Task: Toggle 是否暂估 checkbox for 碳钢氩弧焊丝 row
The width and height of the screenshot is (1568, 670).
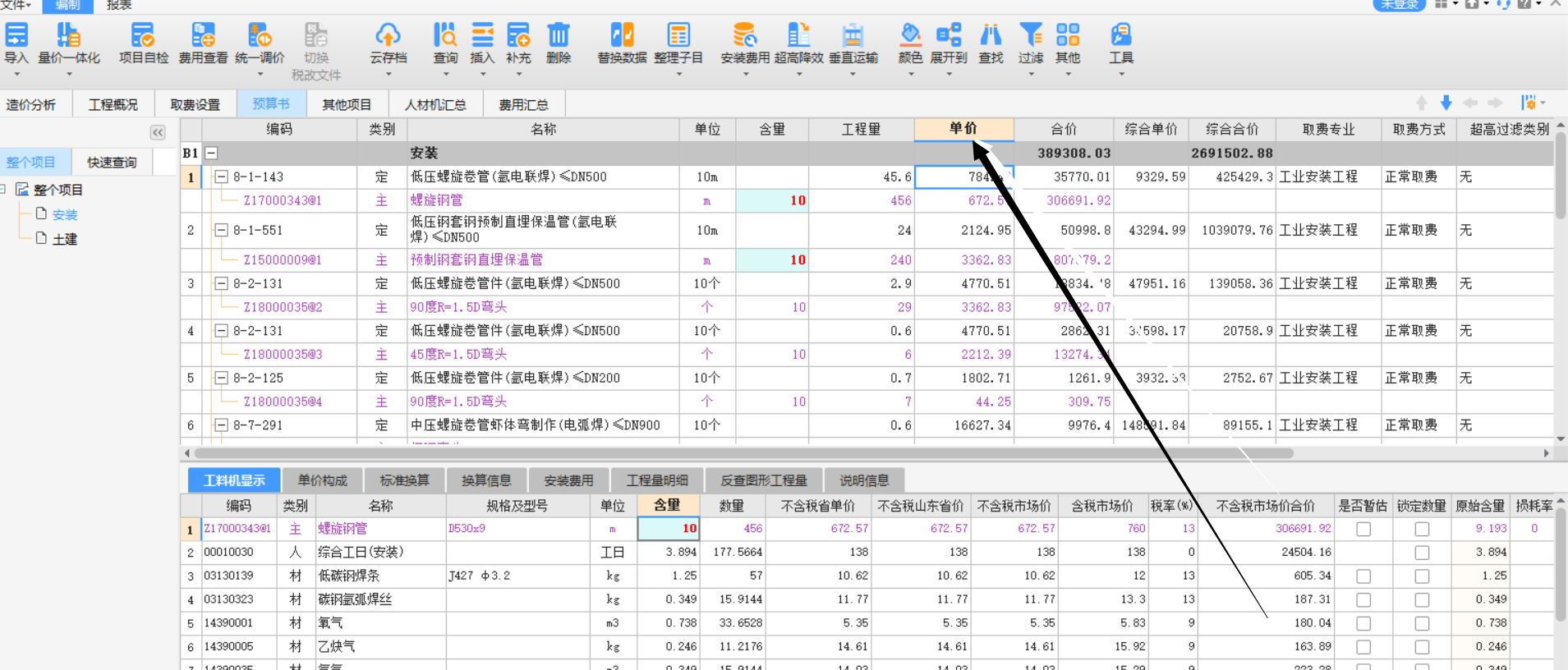Action: tap(1363, 600)
